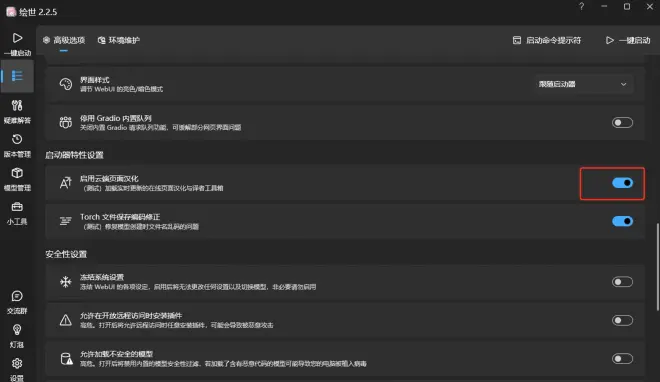Click the people icon beside 停用 Gradio 内置队列
The height and width of the screenshot is (382, 660).
coord(66,122)
